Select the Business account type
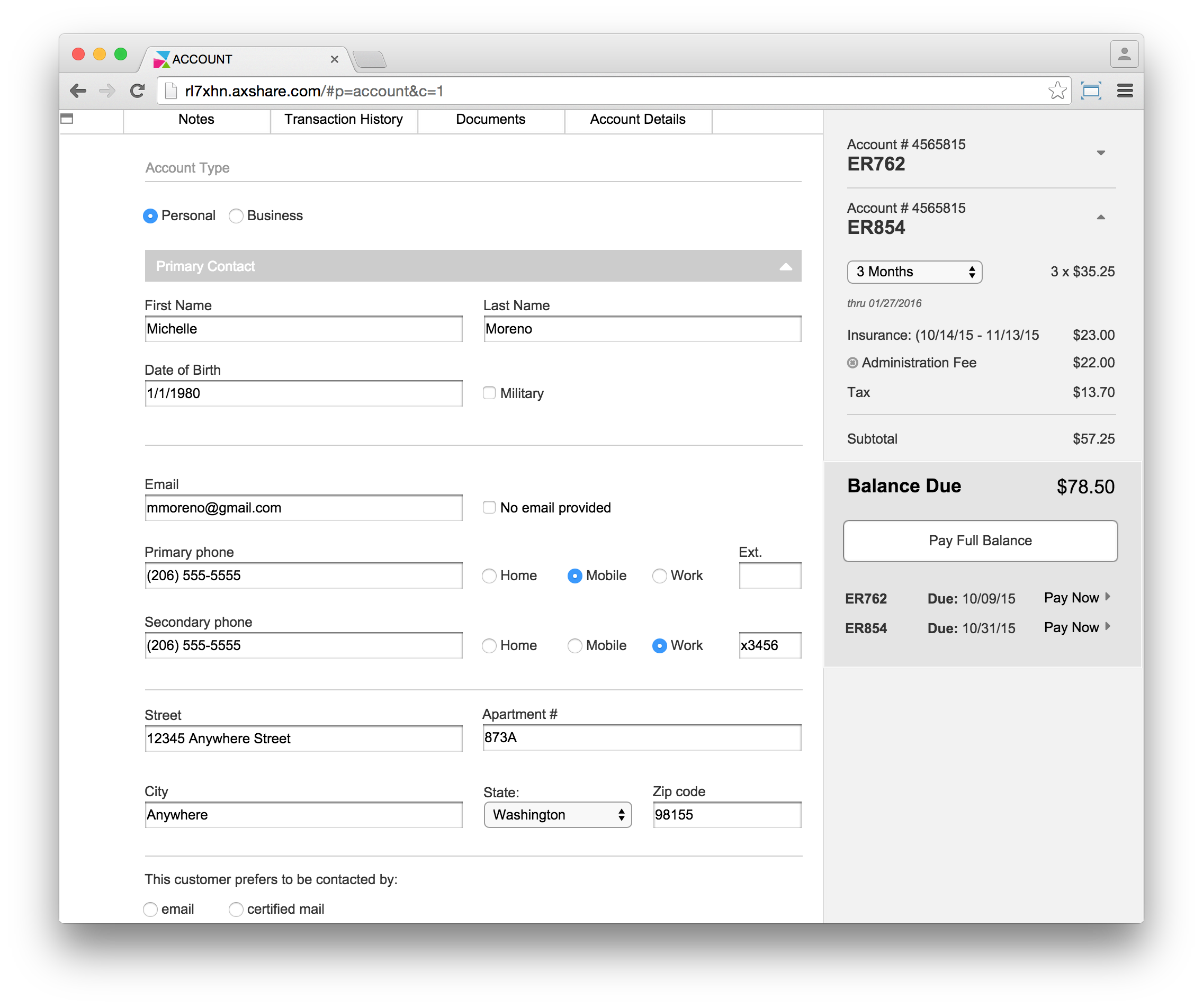Screen dimensions: 1203x1008 [x=236, y=216]
